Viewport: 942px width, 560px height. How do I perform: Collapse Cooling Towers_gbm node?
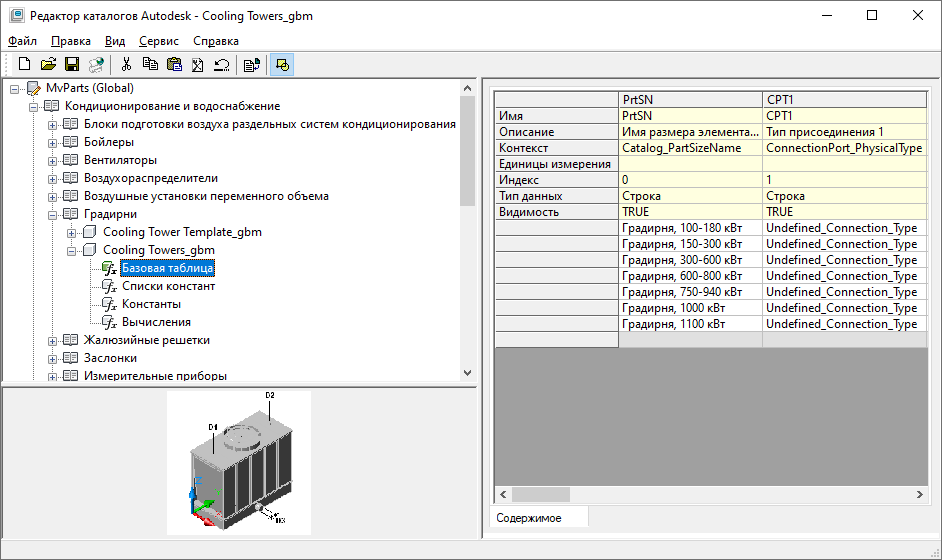(x=71, y=251)
